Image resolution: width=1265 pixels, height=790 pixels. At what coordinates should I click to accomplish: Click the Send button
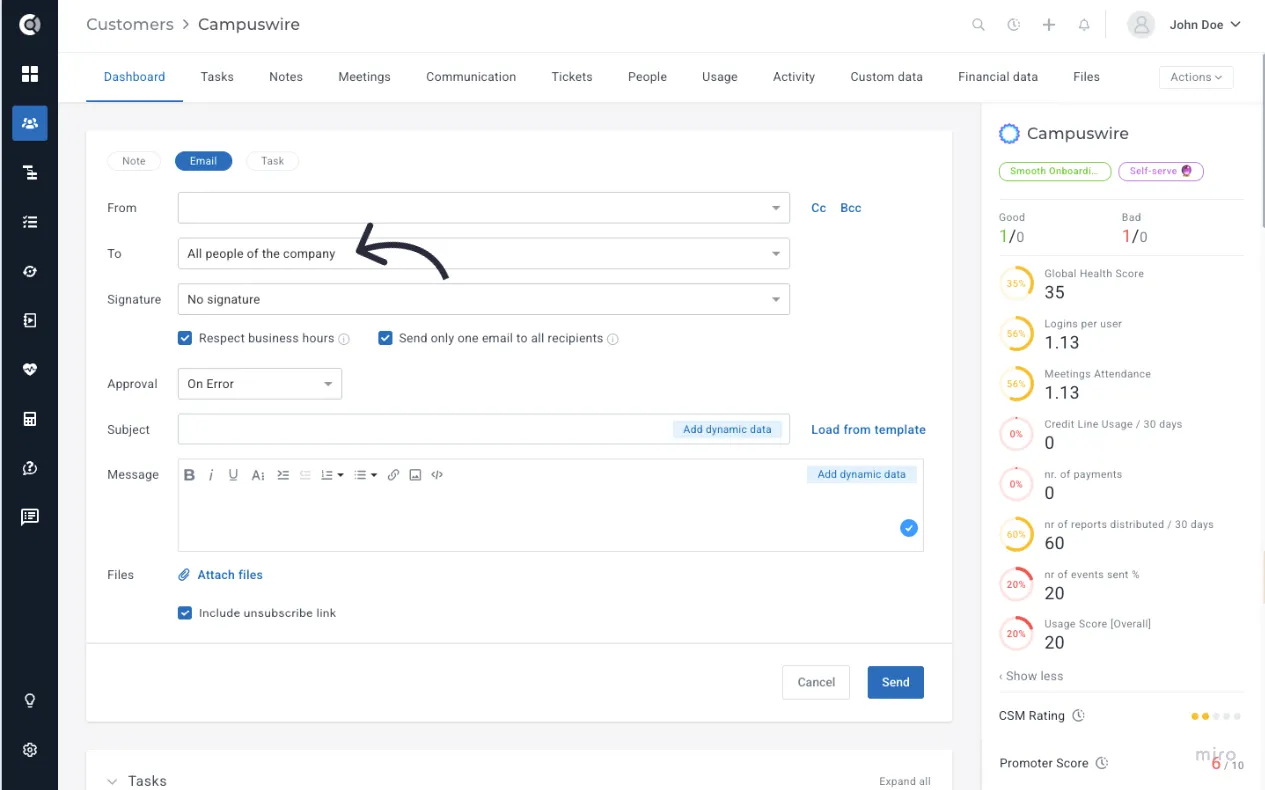pos(896,682)
